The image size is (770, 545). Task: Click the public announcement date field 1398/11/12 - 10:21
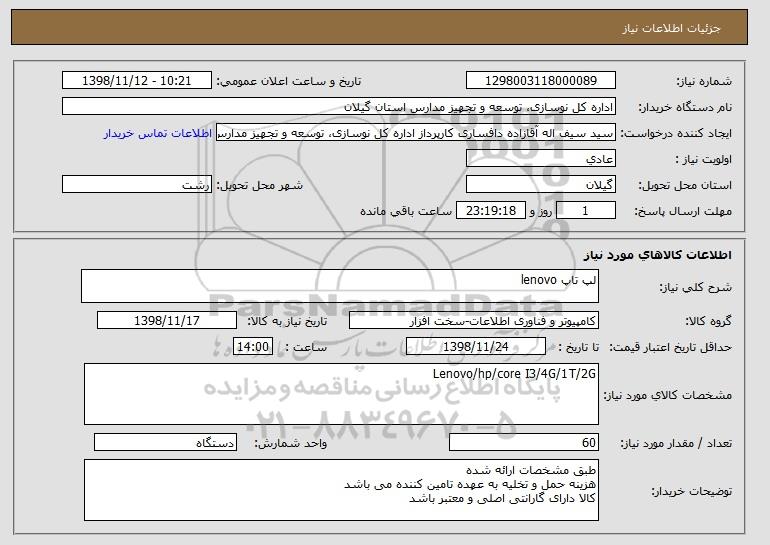click(137, 81)
